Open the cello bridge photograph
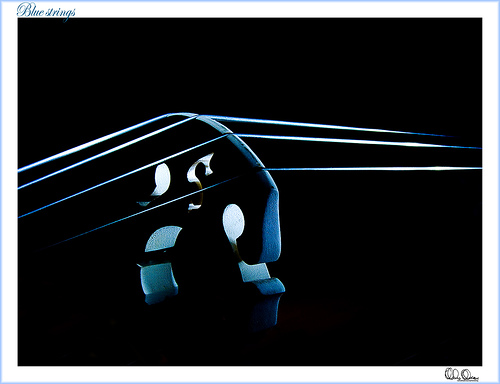 pyautogui.click(x=250, y=192)
